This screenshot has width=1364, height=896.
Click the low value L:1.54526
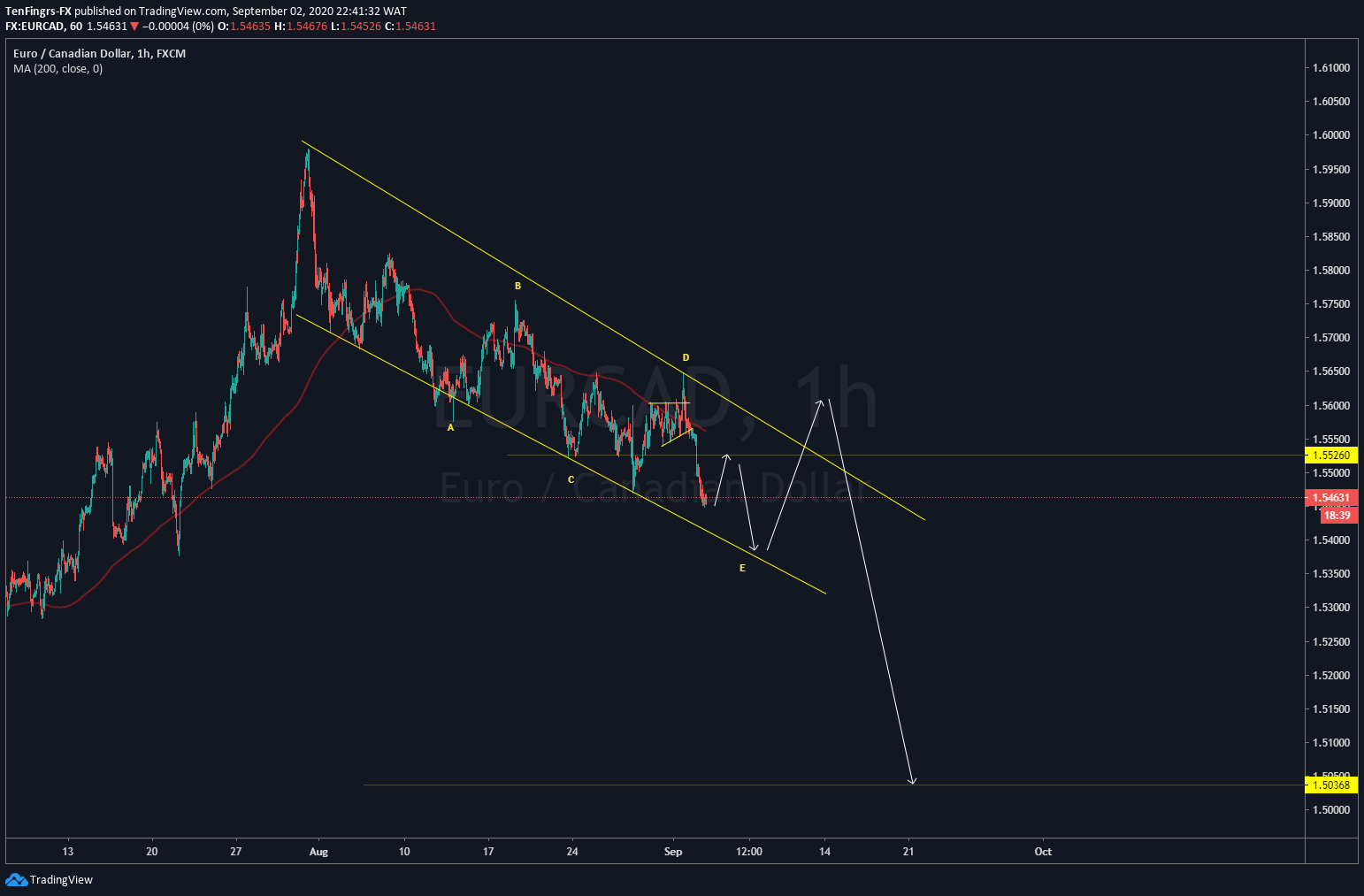pyautogui.click(x=356, y=27)
